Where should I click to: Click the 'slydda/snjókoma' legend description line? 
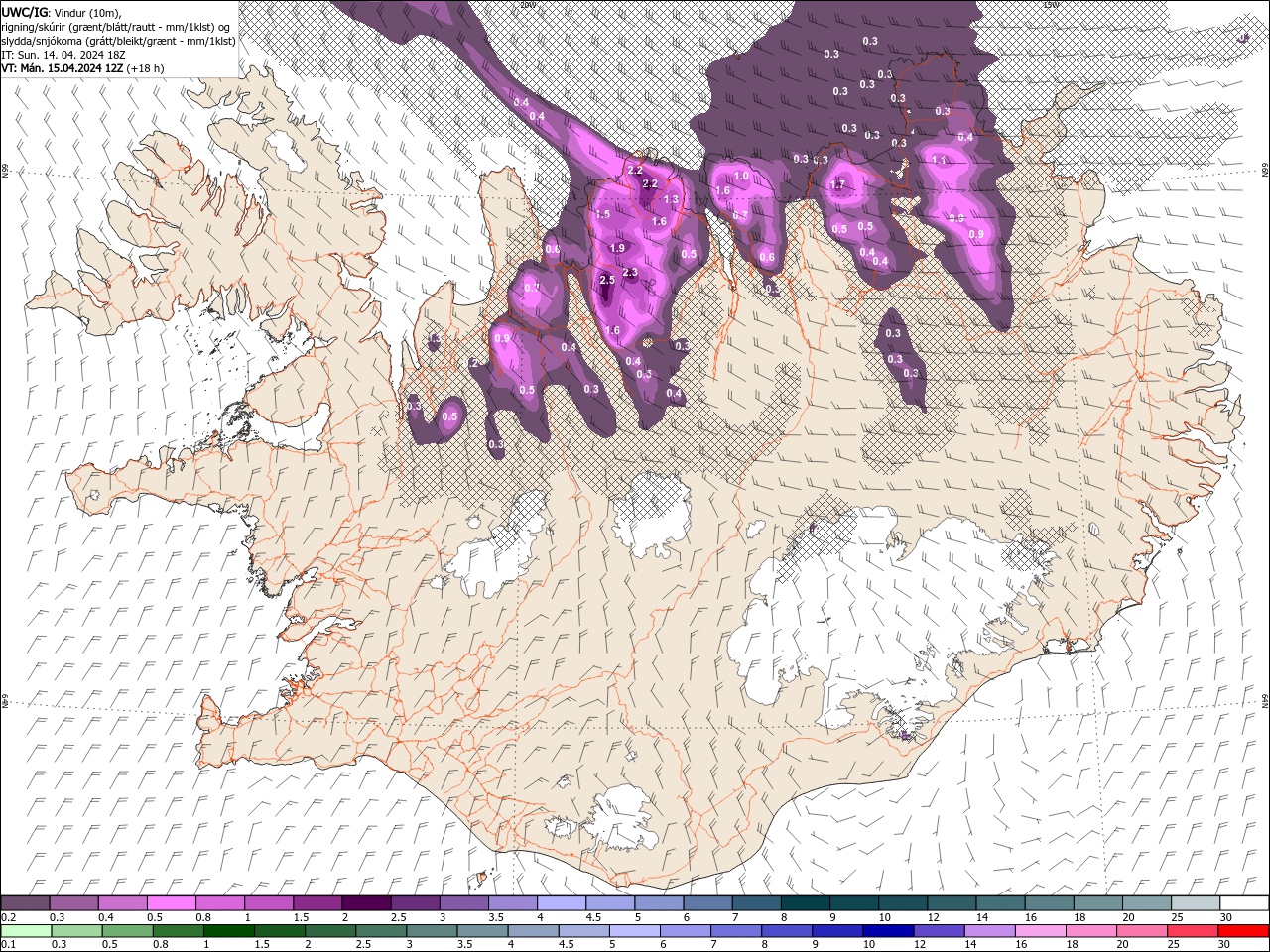119,41
